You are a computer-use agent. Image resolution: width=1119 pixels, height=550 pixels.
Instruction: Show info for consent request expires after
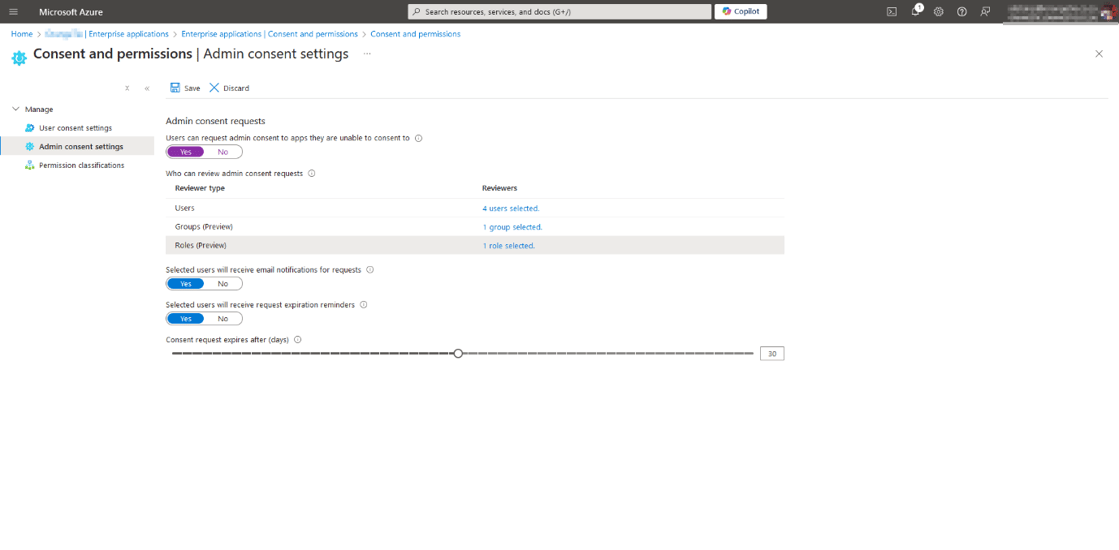[298, 340]
